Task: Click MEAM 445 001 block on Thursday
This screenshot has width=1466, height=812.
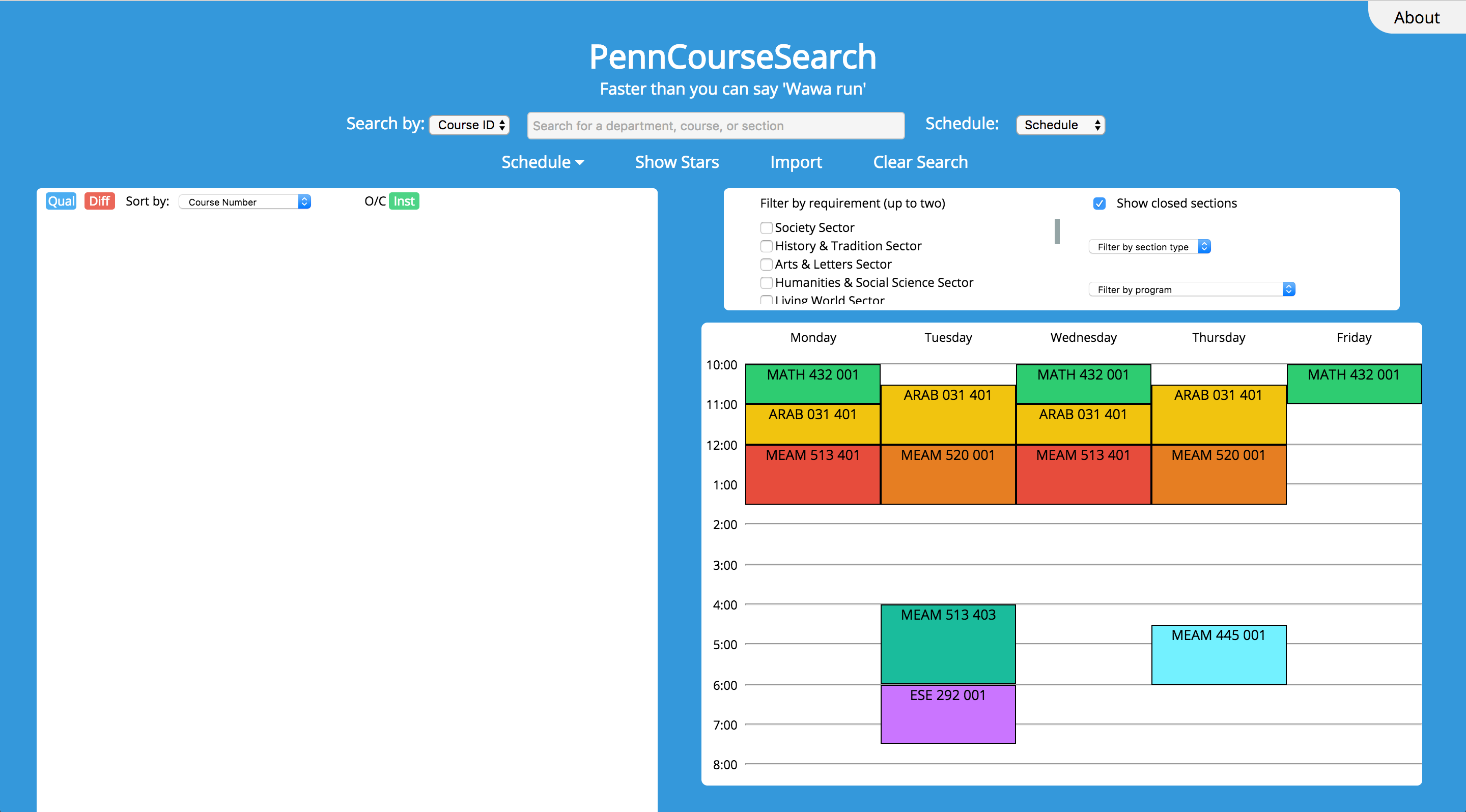Action: pos(1218,654)
